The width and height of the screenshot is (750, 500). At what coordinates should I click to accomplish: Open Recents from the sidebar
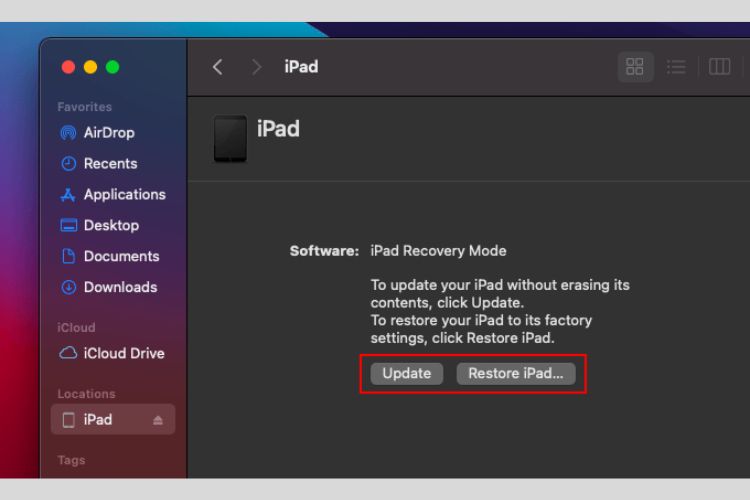click(x=110, y=164)
